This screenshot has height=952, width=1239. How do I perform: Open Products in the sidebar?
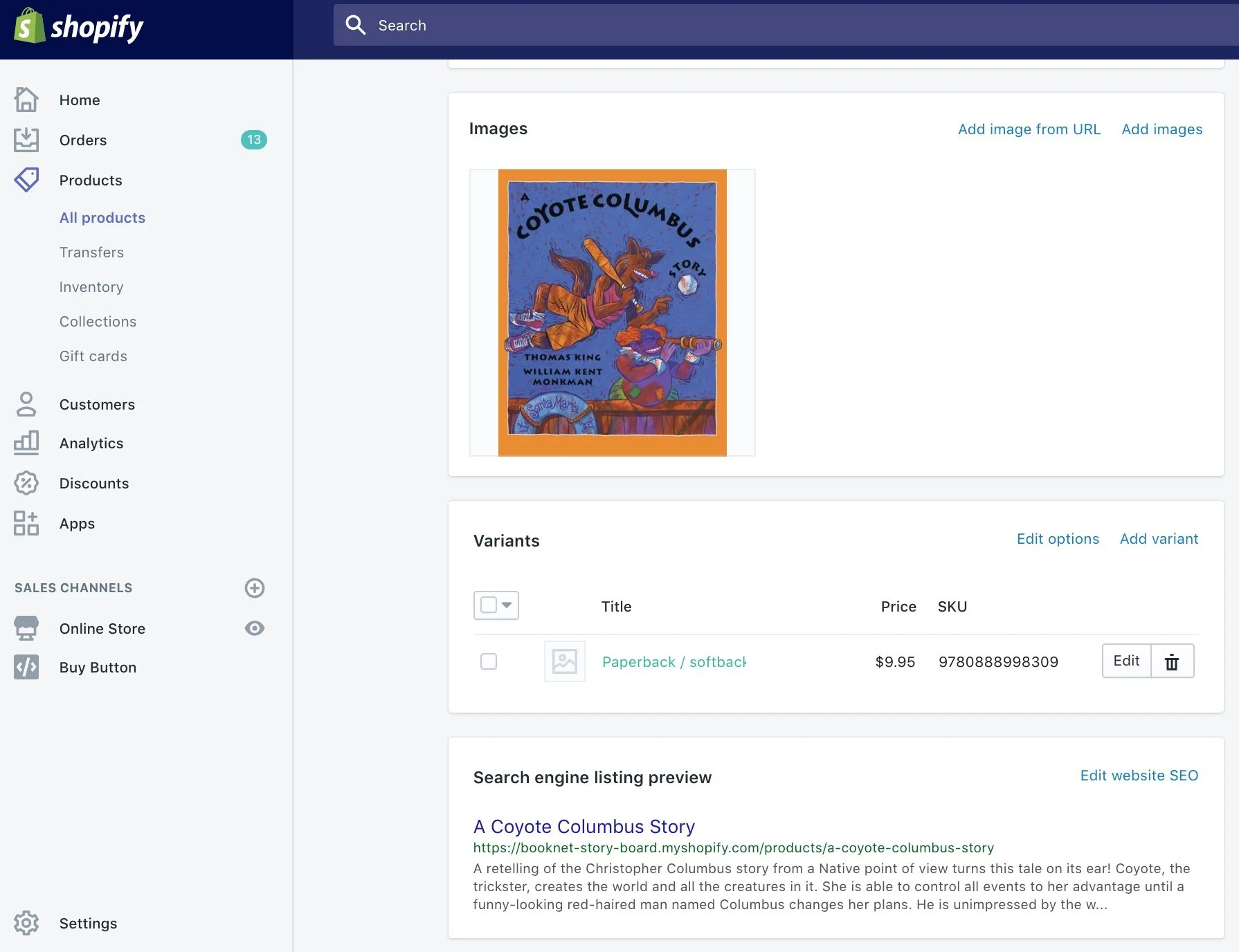[91, 181]
